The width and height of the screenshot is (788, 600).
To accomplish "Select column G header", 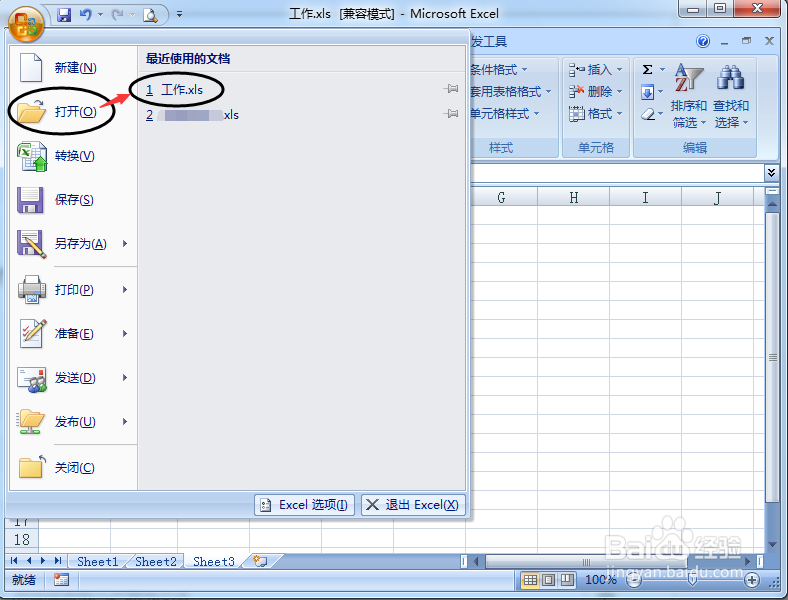I will tap(501, 197).
